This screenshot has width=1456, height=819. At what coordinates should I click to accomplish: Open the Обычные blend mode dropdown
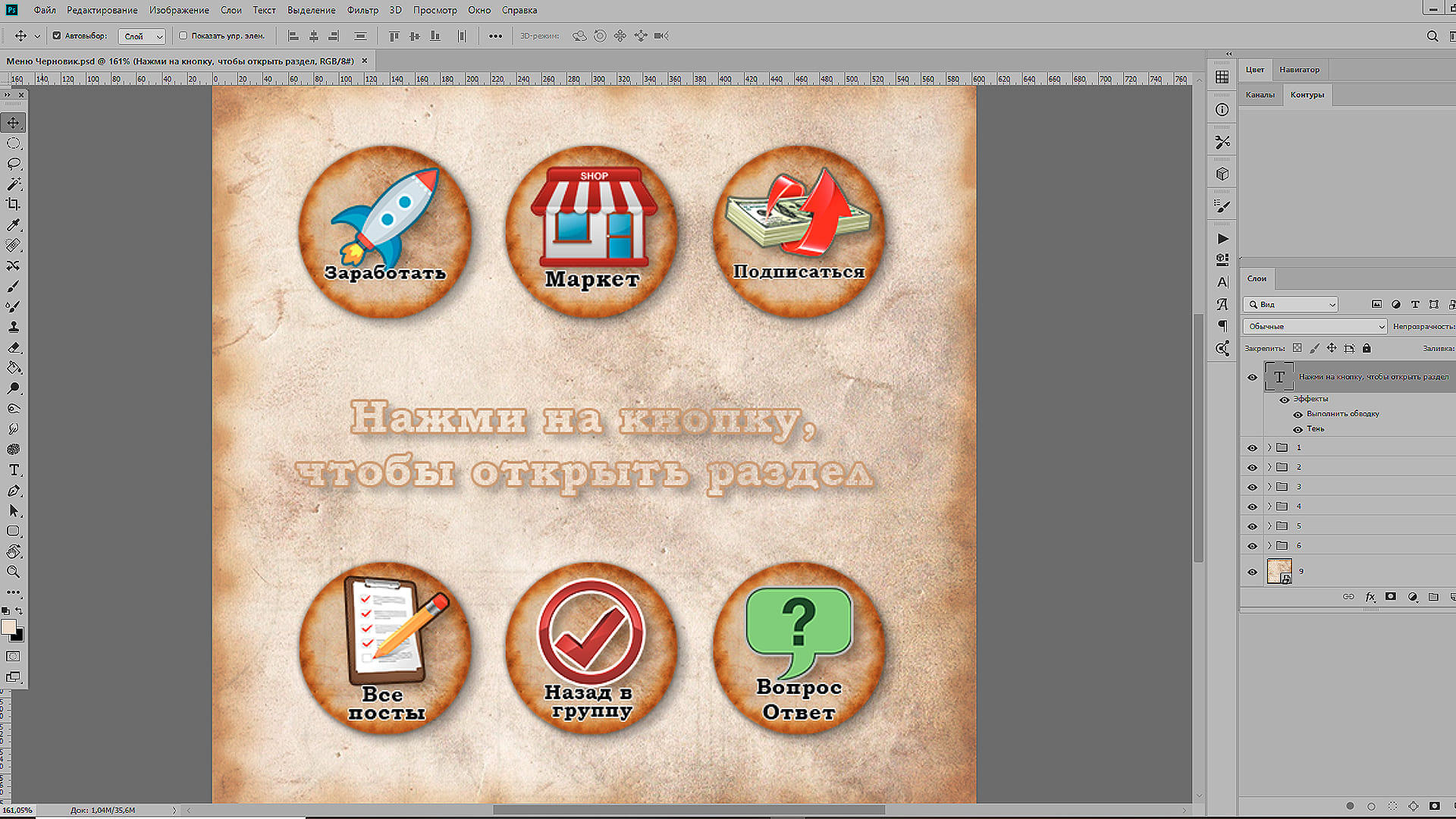click(1314, 326)
